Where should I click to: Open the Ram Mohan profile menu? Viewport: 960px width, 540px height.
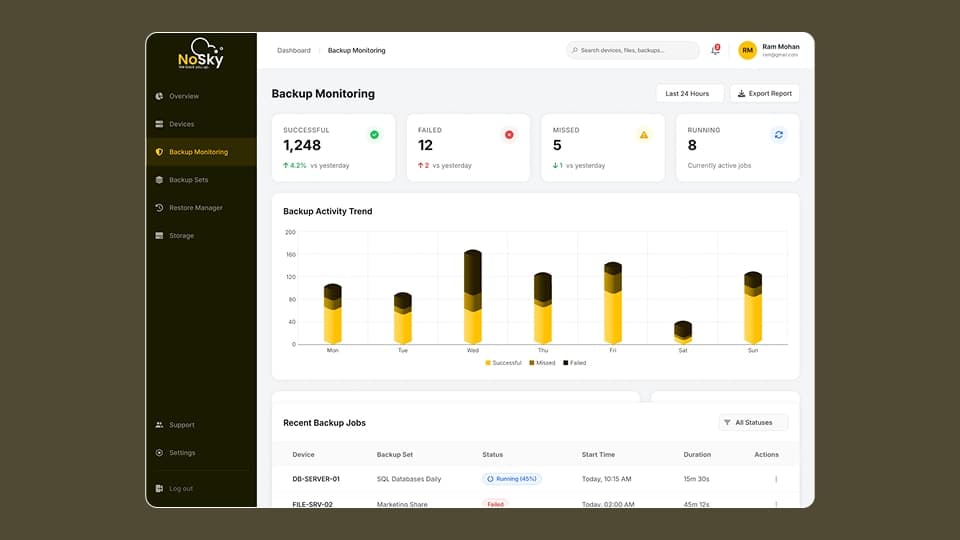(780, 50)
